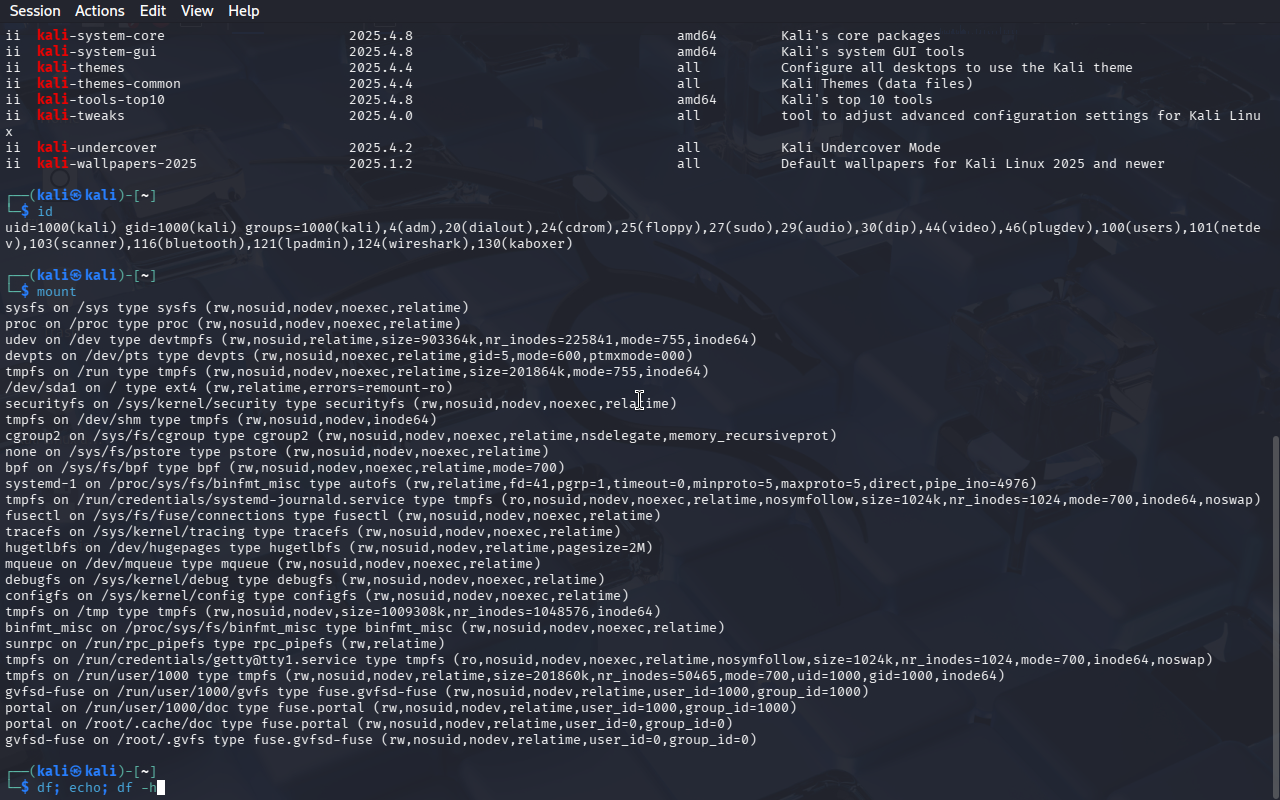The height and width of the screenshot is (800, 1280).
Task: Click the 'mount' command text
Action: click(56, 292)
